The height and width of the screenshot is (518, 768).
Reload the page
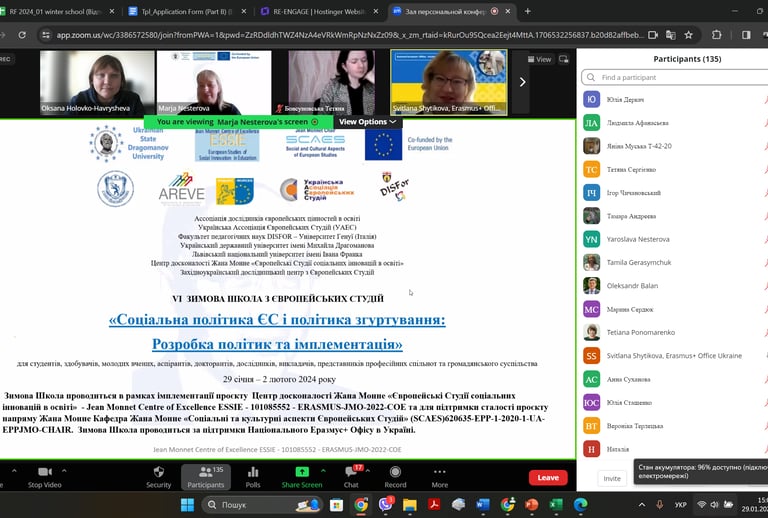pyautogui.click(x=22, y=35)
